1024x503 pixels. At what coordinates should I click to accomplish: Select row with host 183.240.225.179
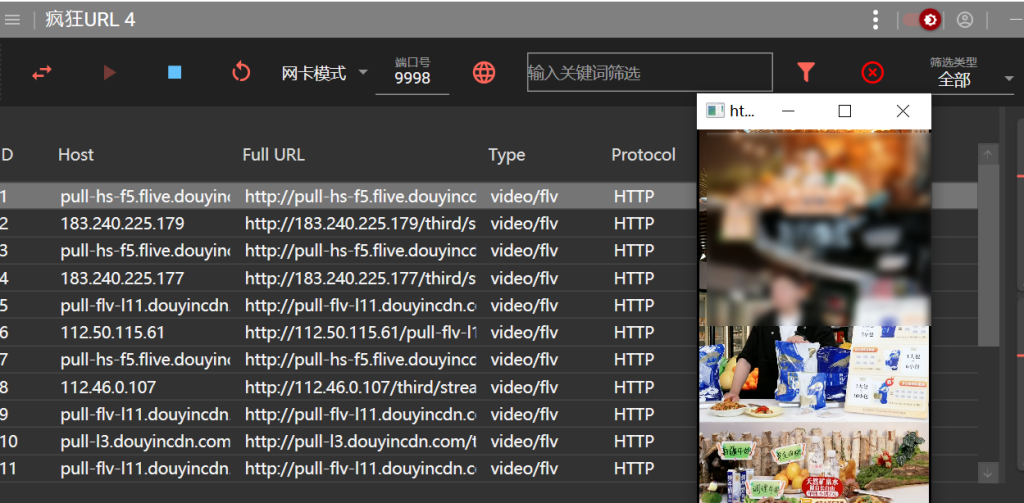click(x=122, y=224)
